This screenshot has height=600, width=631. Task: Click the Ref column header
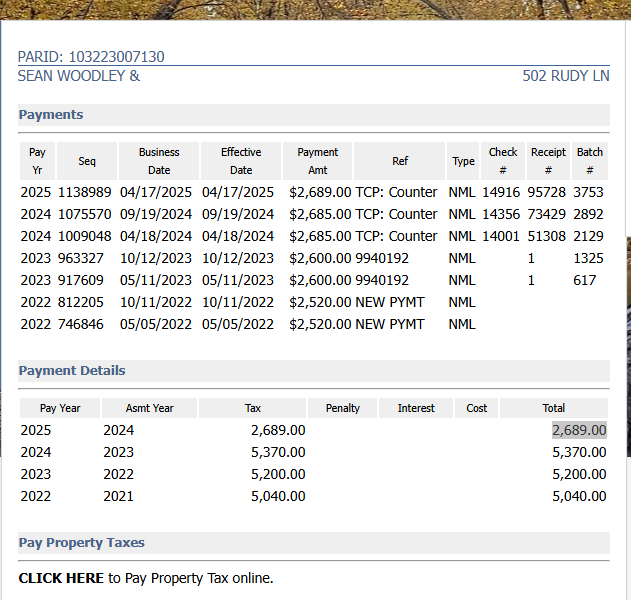pyautogui.click(x=400, y=161)
